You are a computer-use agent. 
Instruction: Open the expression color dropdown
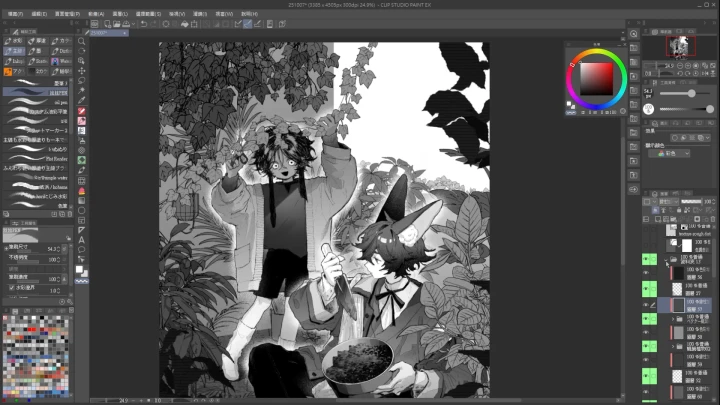677,154
